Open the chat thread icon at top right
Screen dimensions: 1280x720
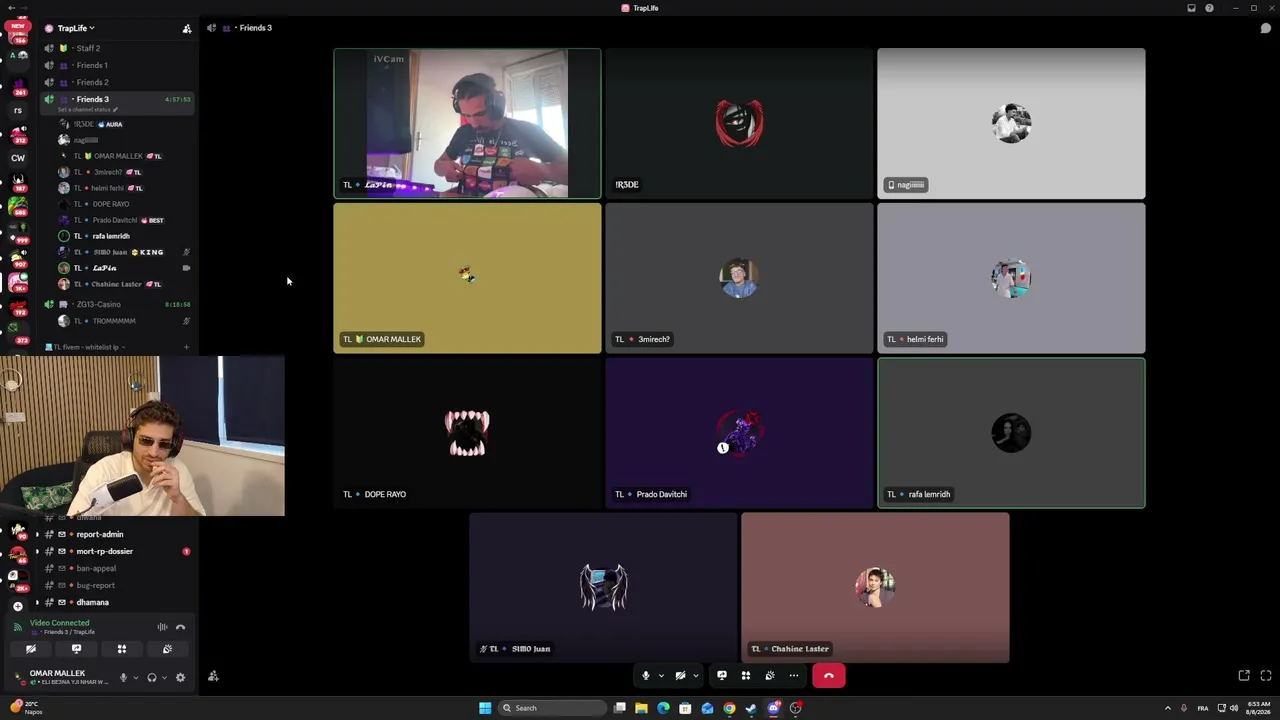[1266, 28]
